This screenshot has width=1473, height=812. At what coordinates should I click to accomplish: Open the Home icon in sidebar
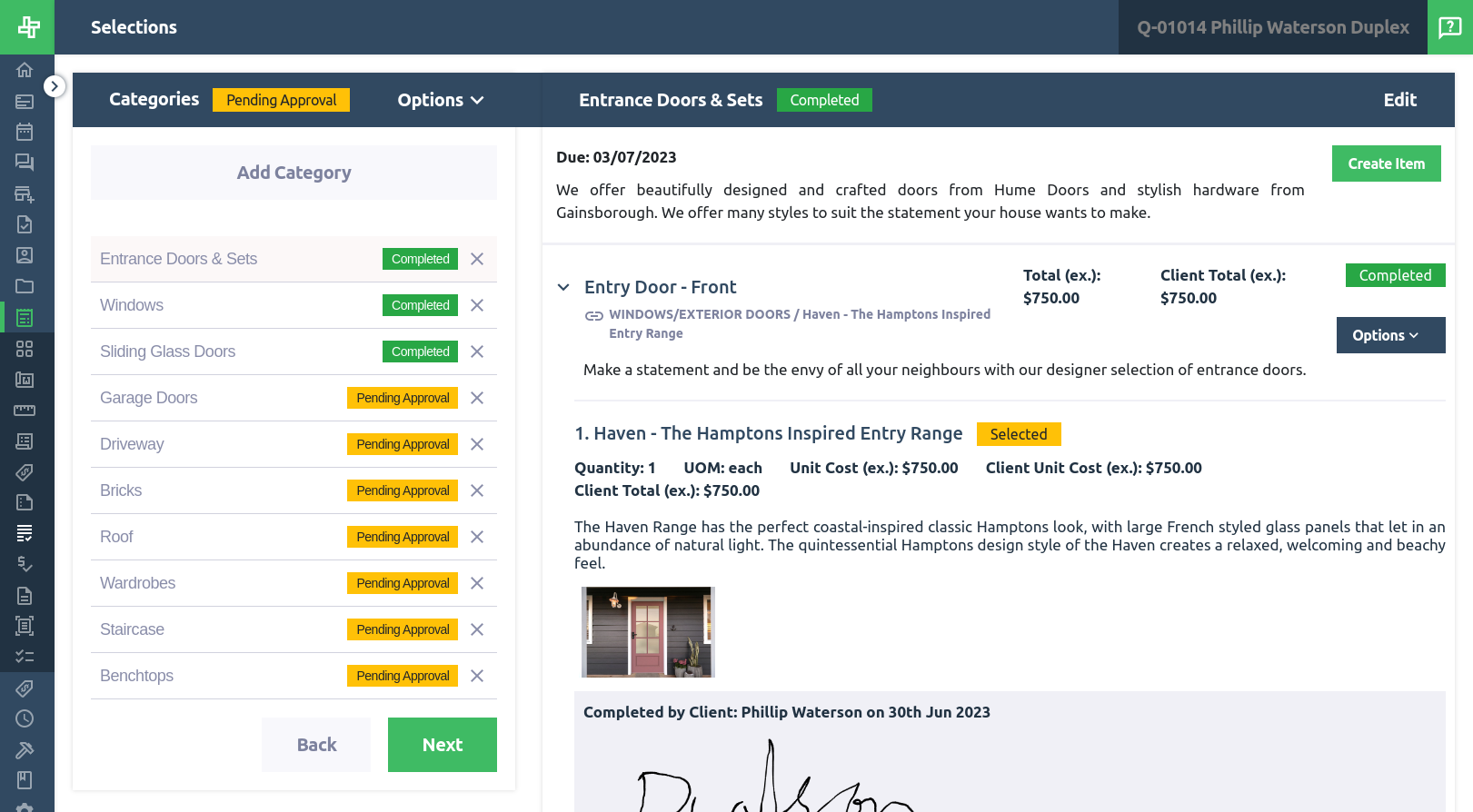tap(25, 70)
